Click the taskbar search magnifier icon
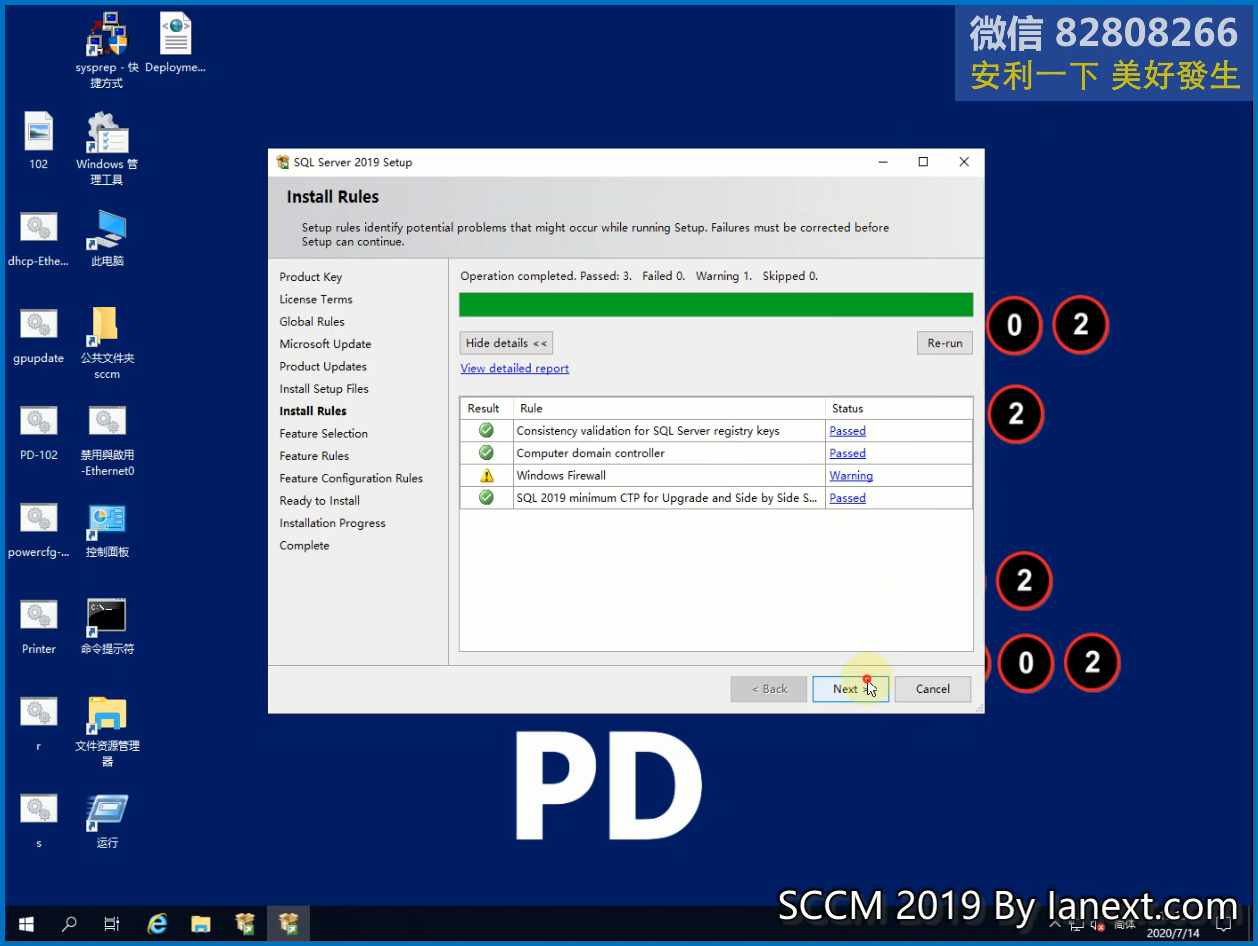1258x946 pixels. [x=69, y=924]
